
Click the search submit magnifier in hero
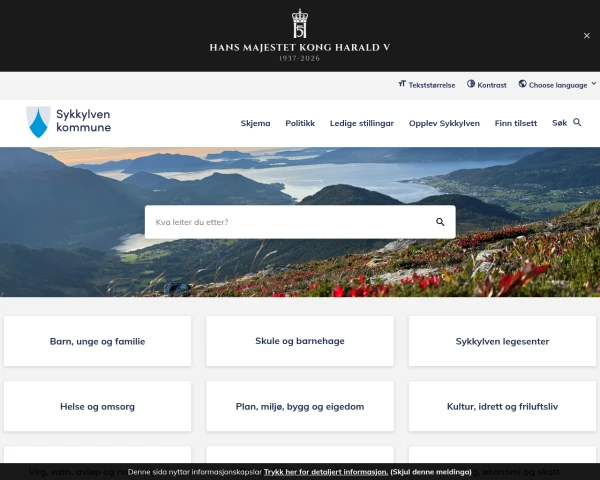(440, 222)
